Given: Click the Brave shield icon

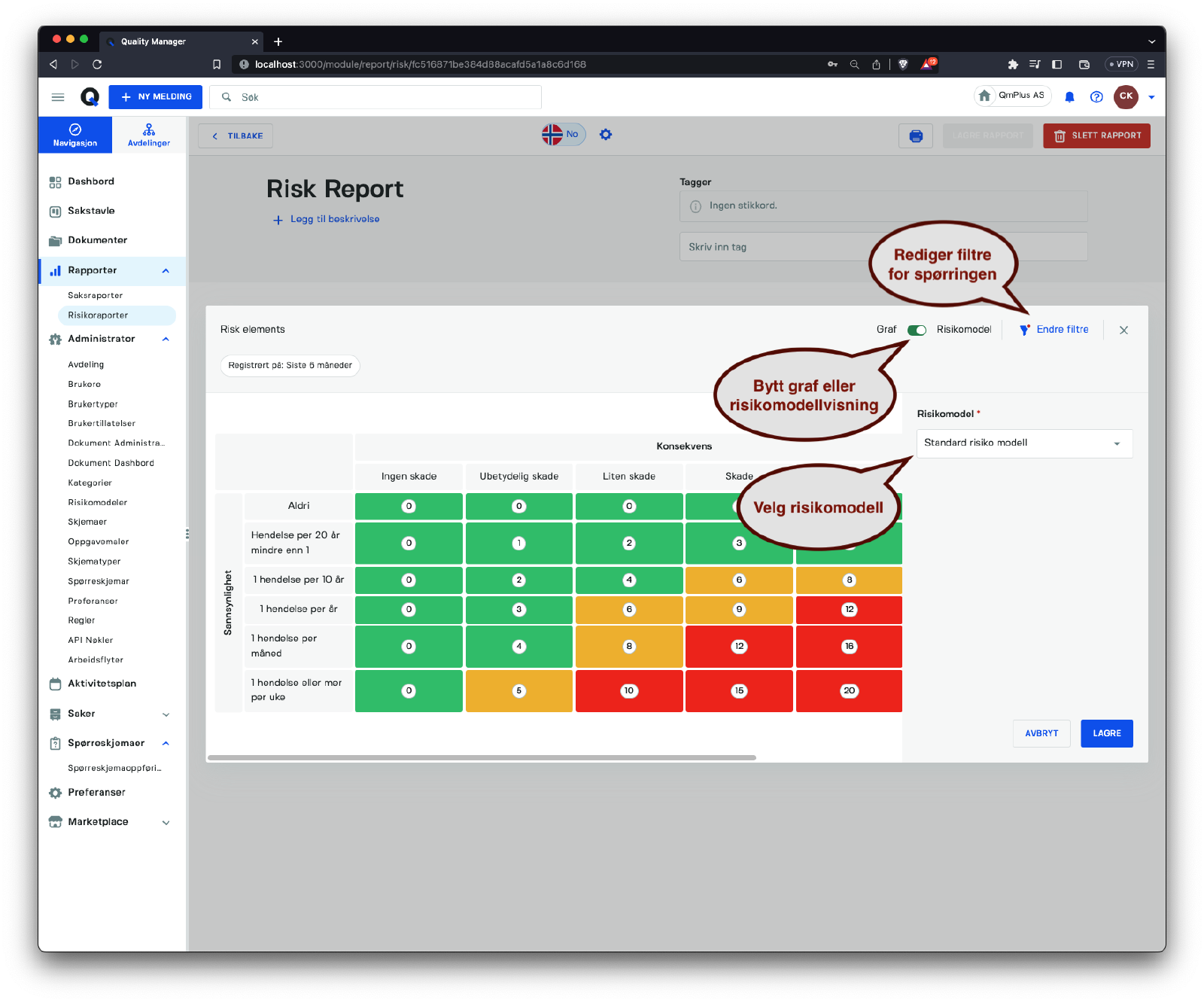Looking at the screenshot, I should [903, 65].
